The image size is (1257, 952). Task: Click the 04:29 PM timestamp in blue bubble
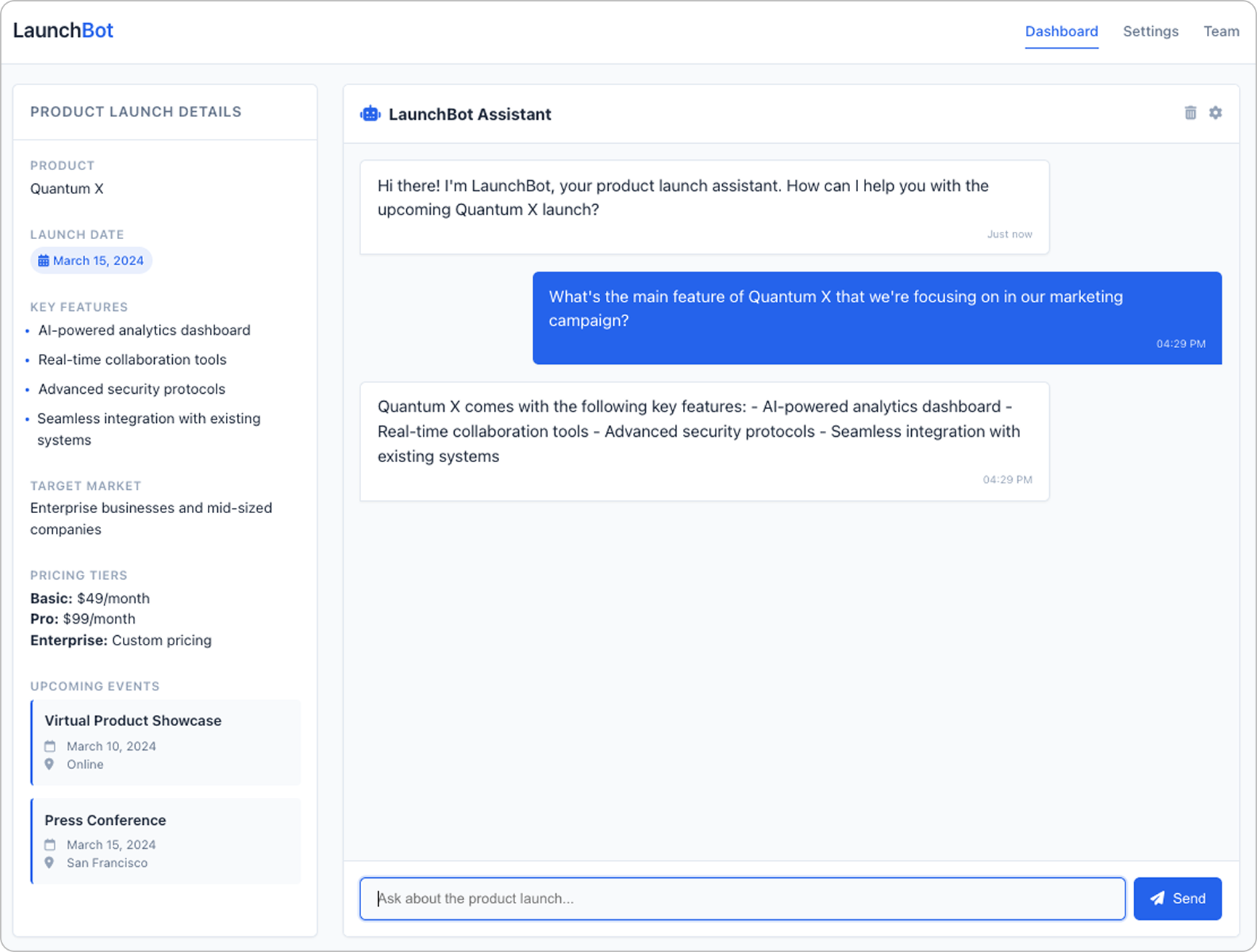point(1181,344)
